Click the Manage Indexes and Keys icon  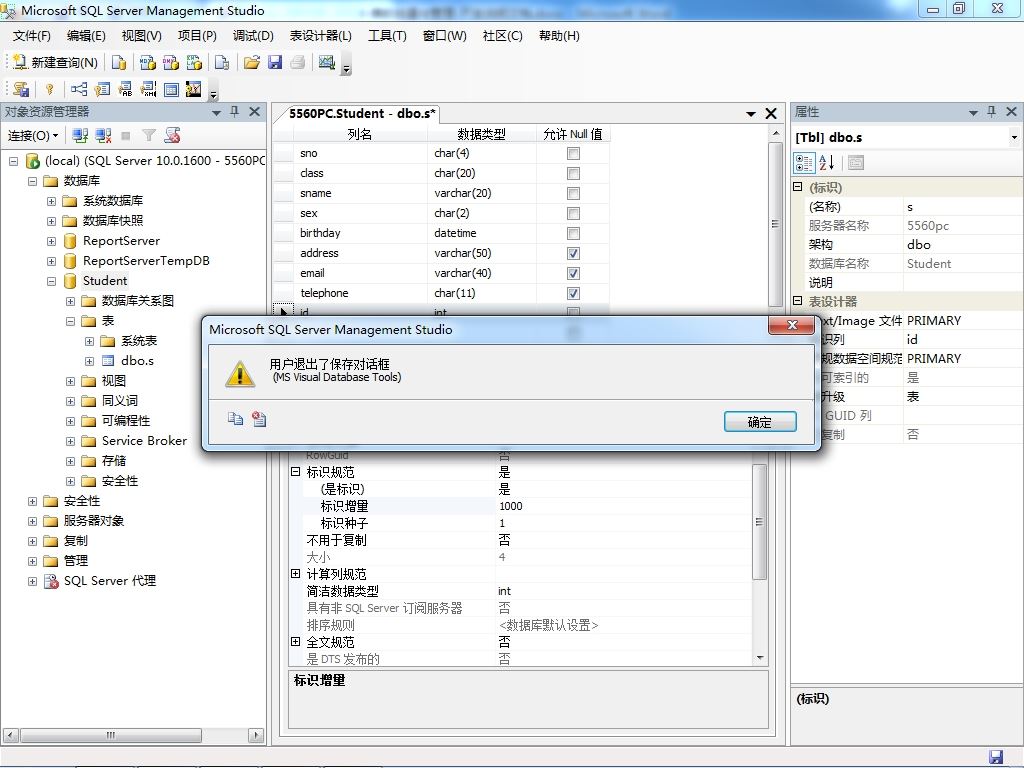point(102,89)
